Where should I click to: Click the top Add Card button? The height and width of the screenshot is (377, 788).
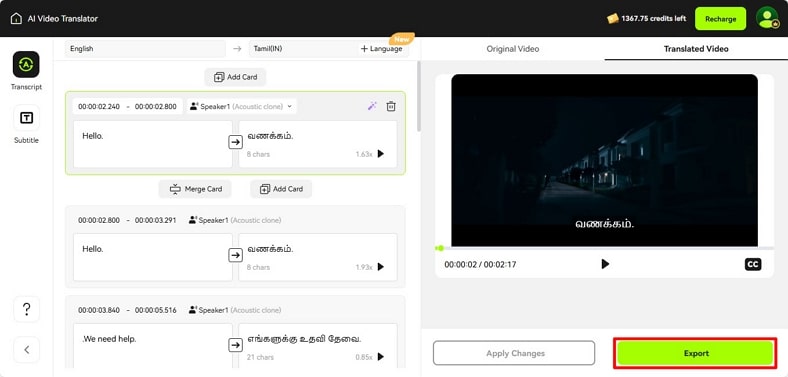point(235,77)
